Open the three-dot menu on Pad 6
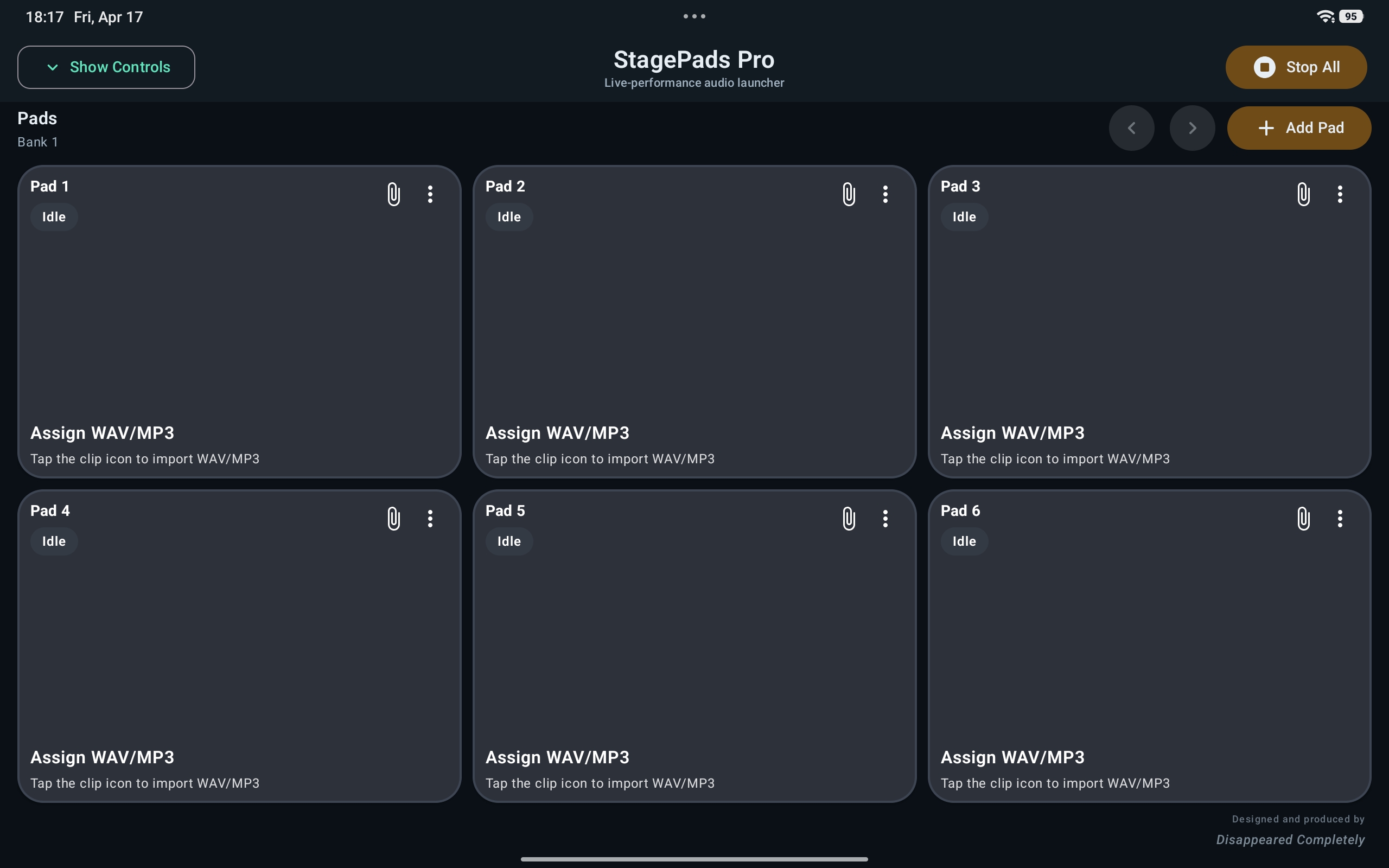 tap(1340, 519)
